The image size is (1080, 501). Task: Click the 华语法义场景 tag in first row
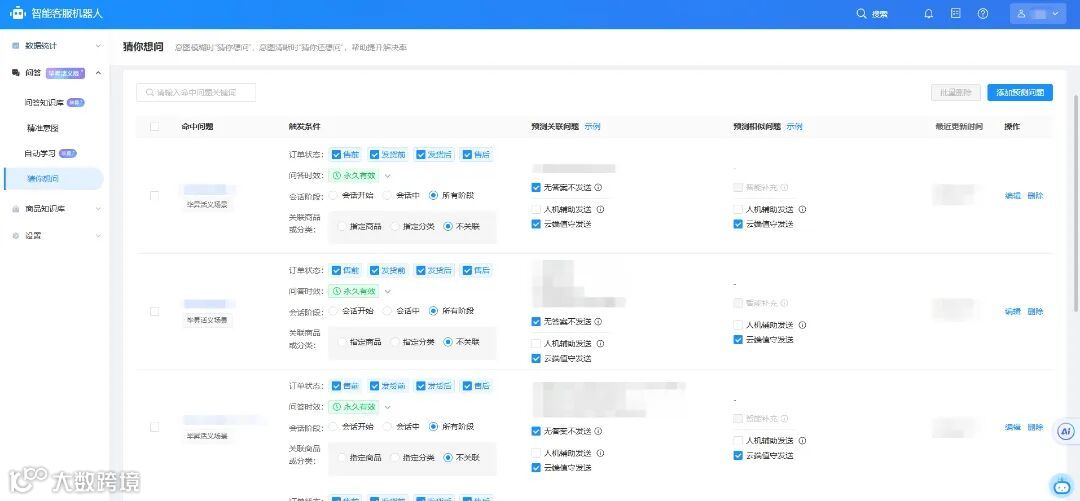tap(207, 205)
